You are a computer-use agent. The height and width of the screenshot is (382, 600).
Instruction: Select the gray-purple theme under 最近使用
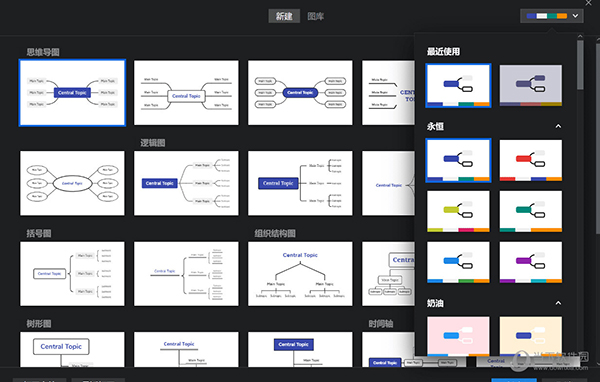(x=531, y=85)
